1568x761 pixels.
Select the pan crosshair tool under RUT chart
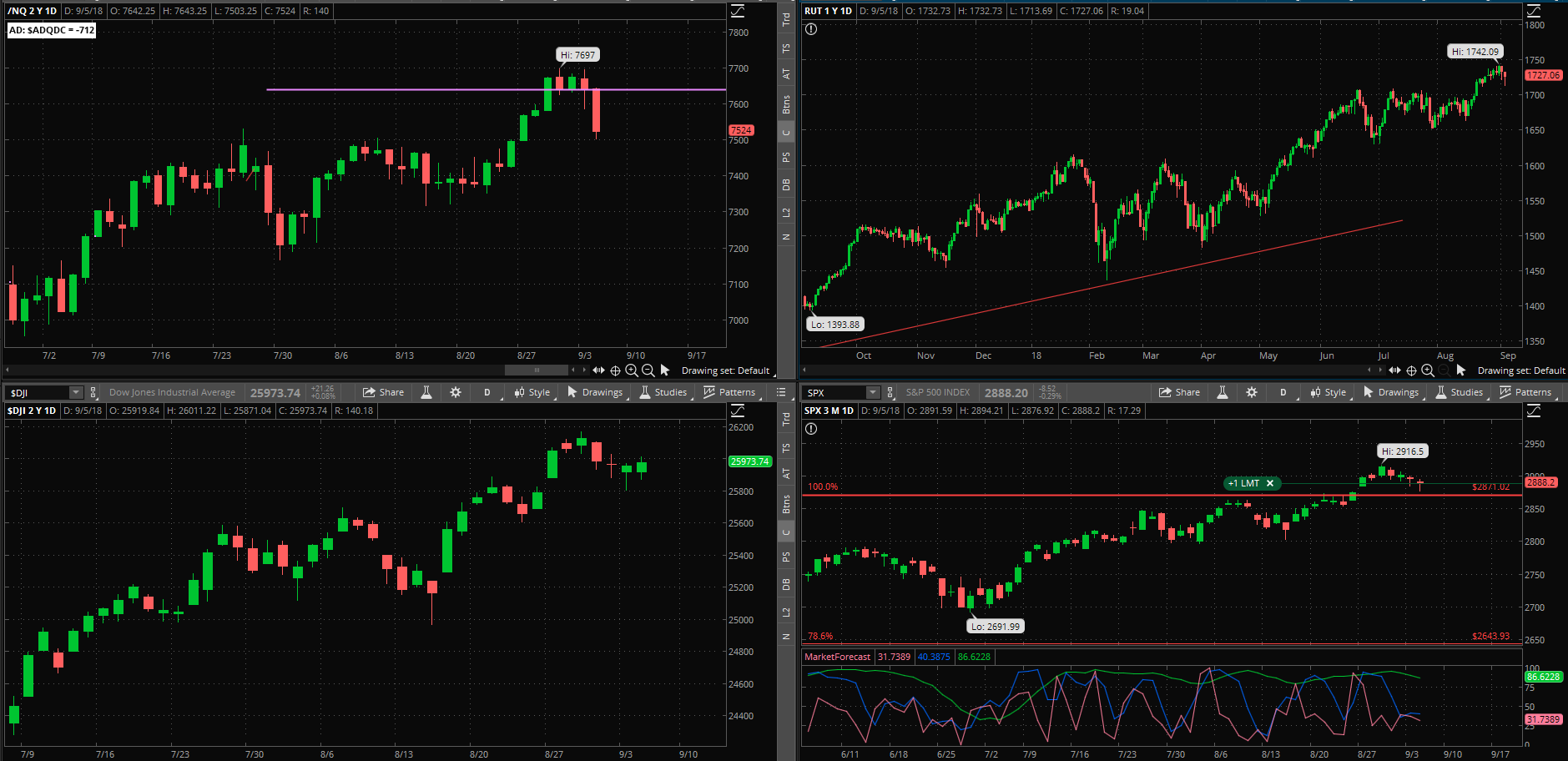pyautogui.click(x=1411, y=370)
